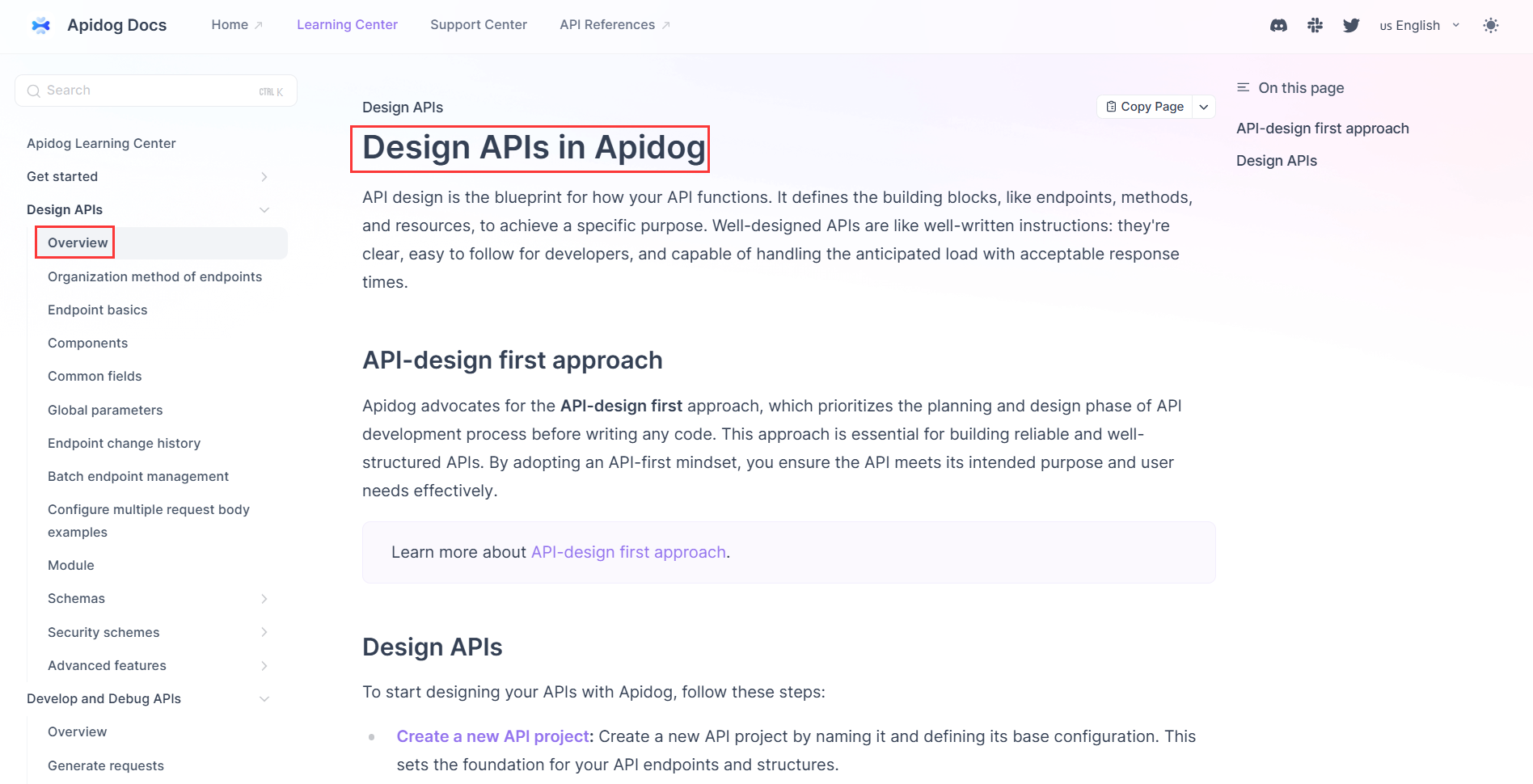The width and height of the screenshot is (1533, 784).
Task: Open Organization method of endpoints
Action: click(154, 276)
